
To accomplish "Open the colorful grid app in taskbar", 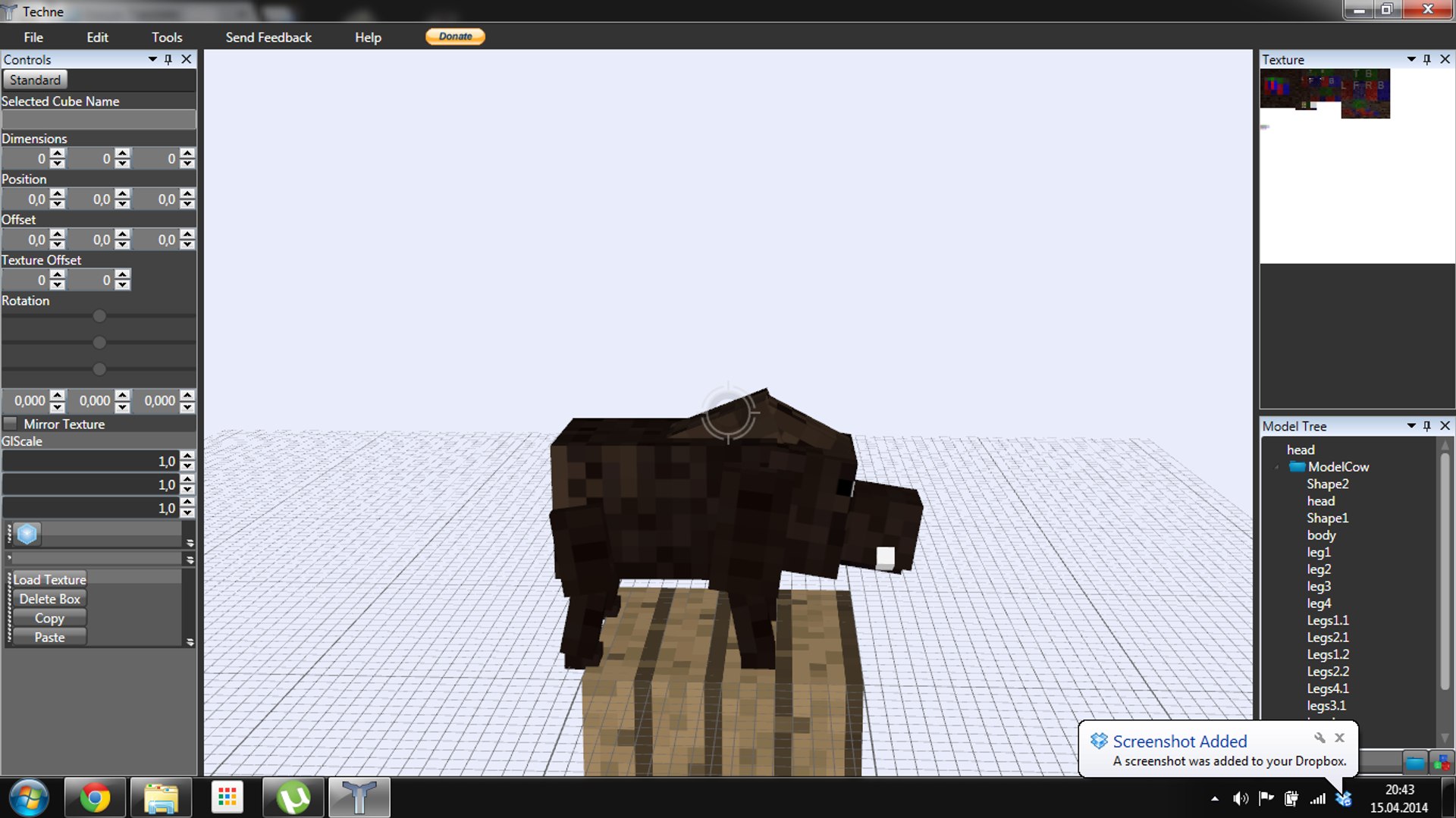I will 227,798.
